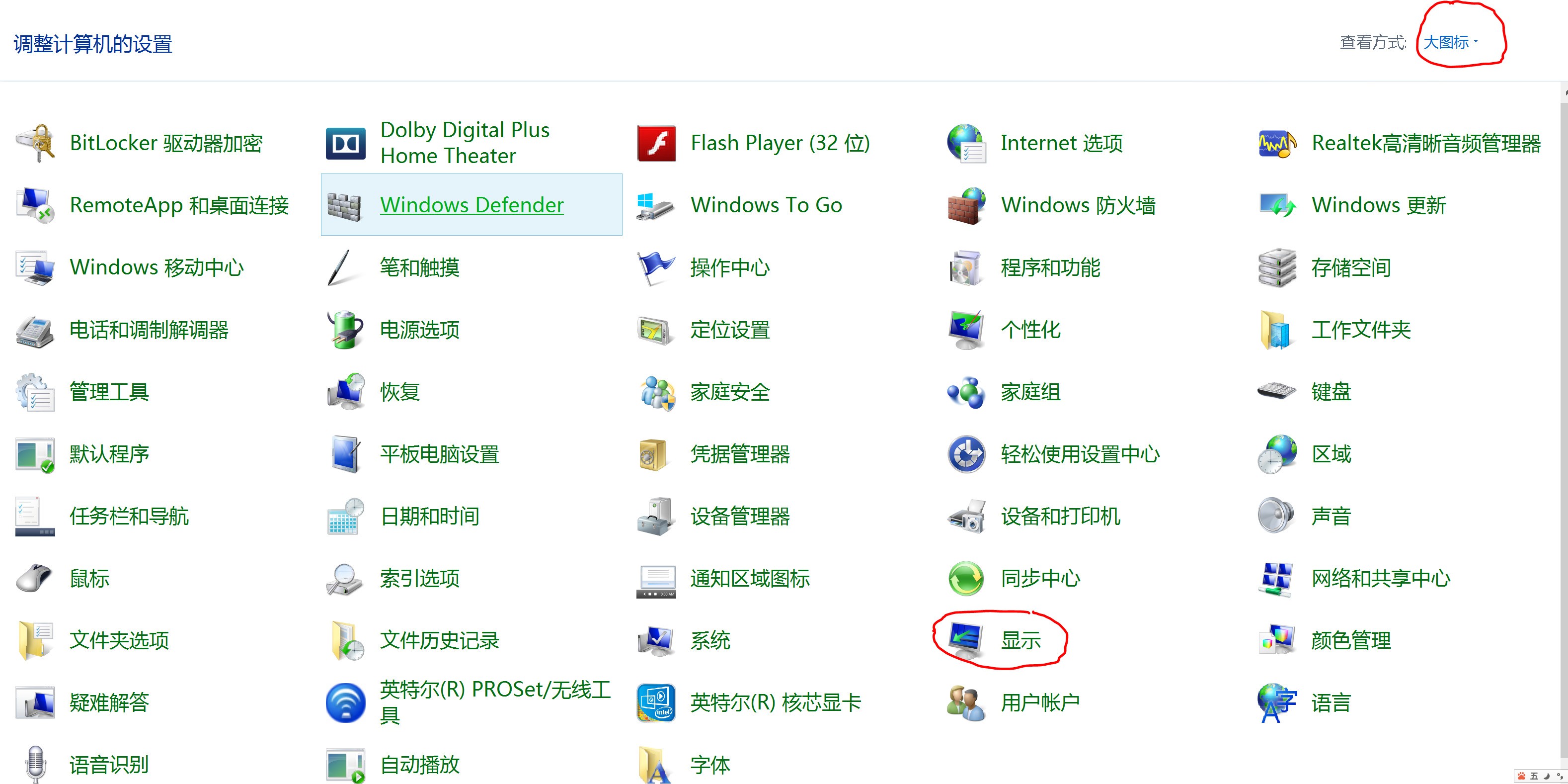Click the Windows 防火墙 brick wall icon

967,205
